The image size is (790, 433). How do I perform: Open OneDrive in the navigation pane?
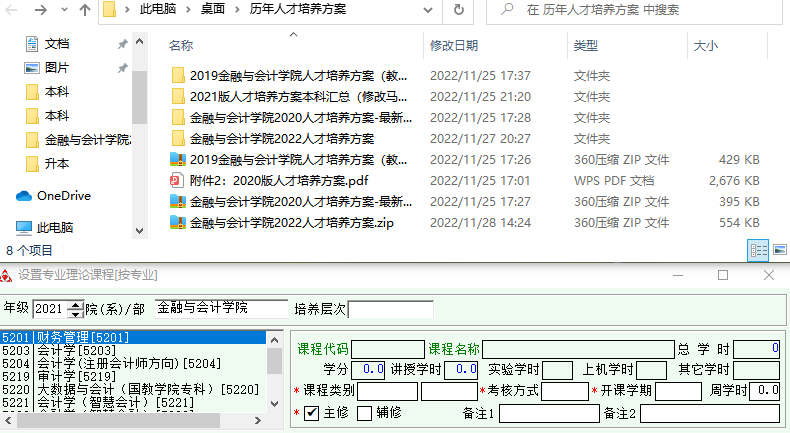point(63,196)
